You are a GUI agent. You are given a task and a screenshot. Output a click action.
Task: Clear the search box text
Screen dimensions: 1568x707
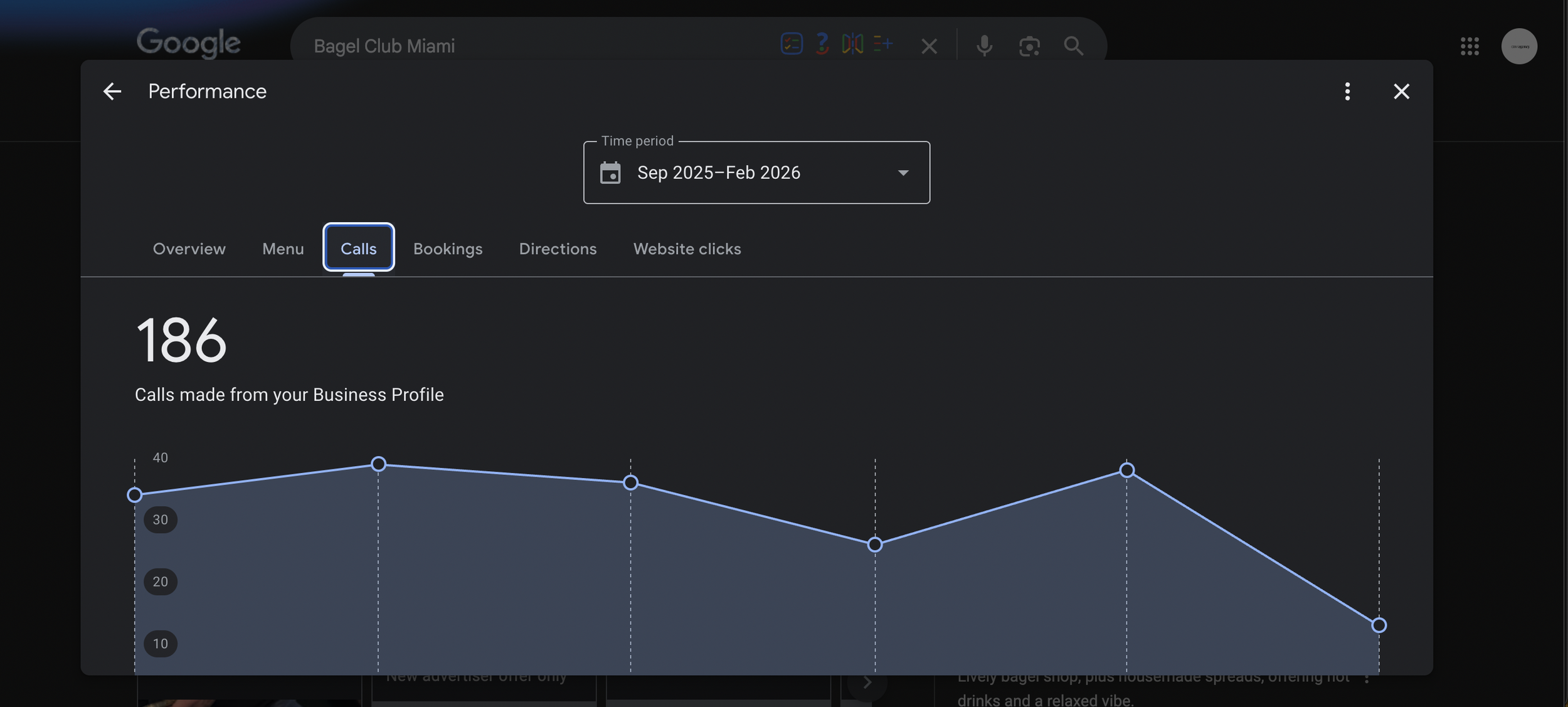929,46
